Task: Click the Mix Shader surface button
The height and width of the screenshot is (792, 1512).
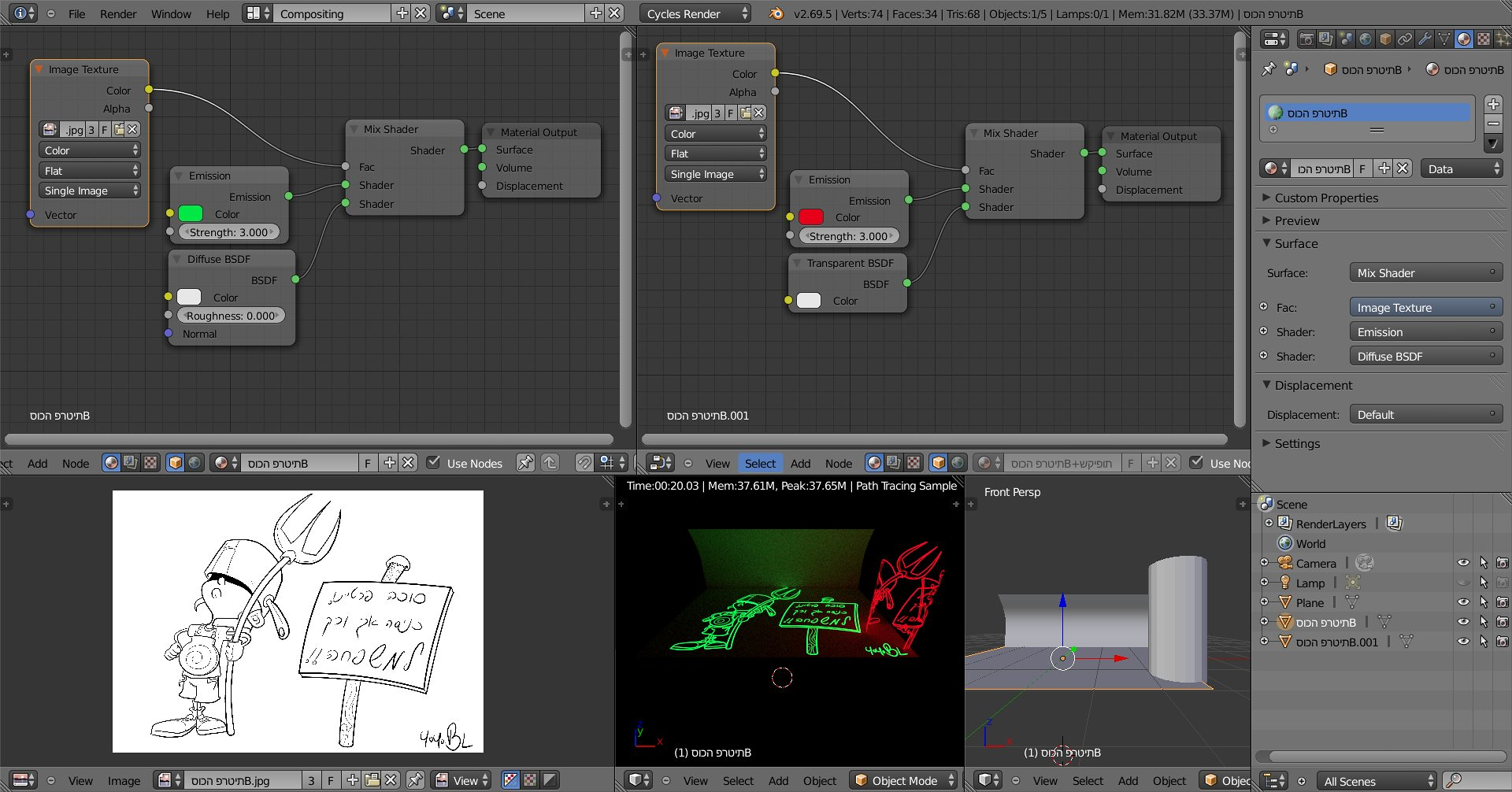Action: pos(1425,273)
